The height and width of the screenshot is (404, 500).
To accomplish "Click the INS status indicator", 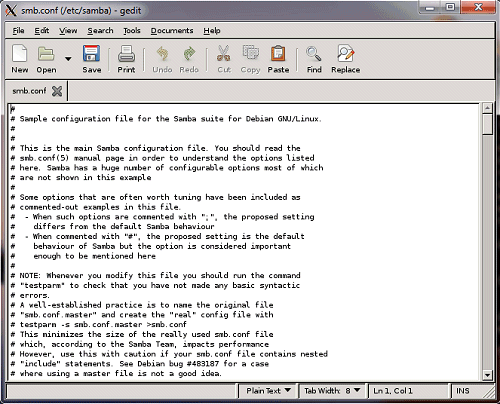I will click(463, 391).
